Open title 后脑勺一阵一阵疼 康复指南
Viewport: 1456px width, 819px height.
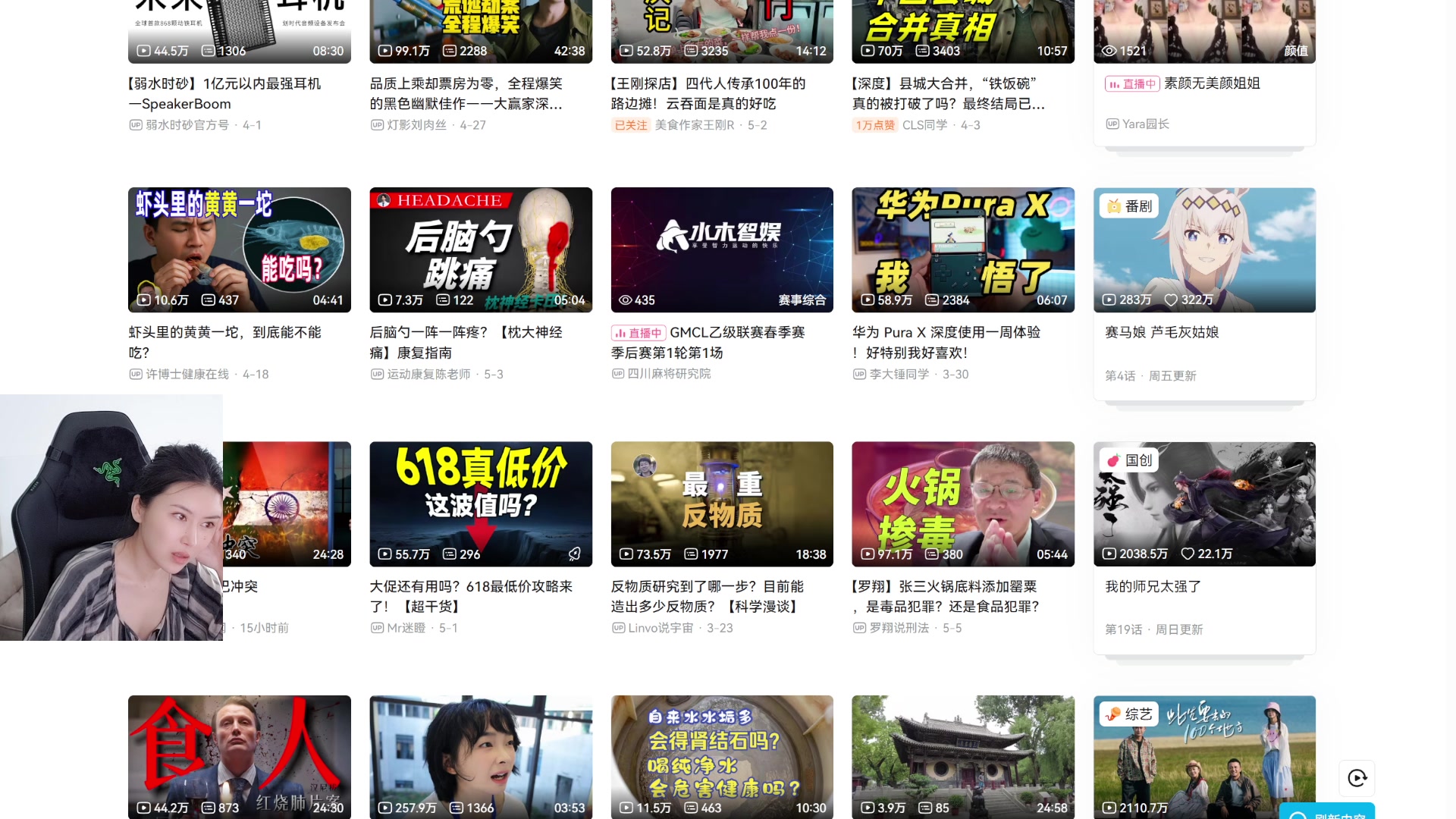click(x=466, y=343)
